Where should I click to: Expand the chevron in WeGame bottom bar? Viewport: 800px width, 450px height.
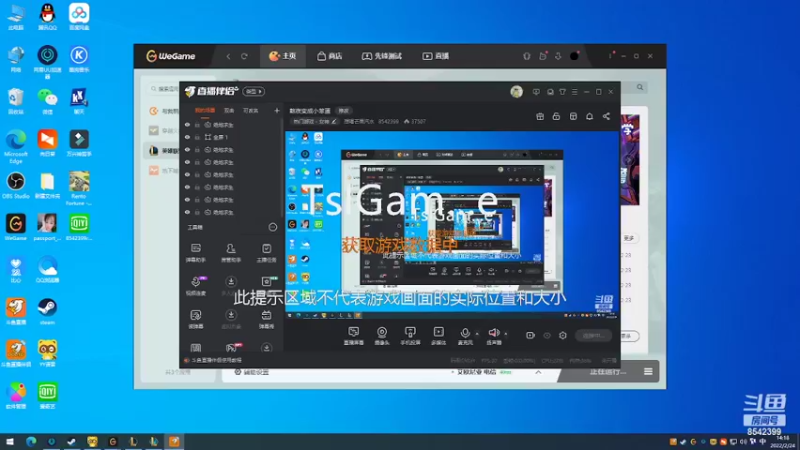tap(538, 372)
